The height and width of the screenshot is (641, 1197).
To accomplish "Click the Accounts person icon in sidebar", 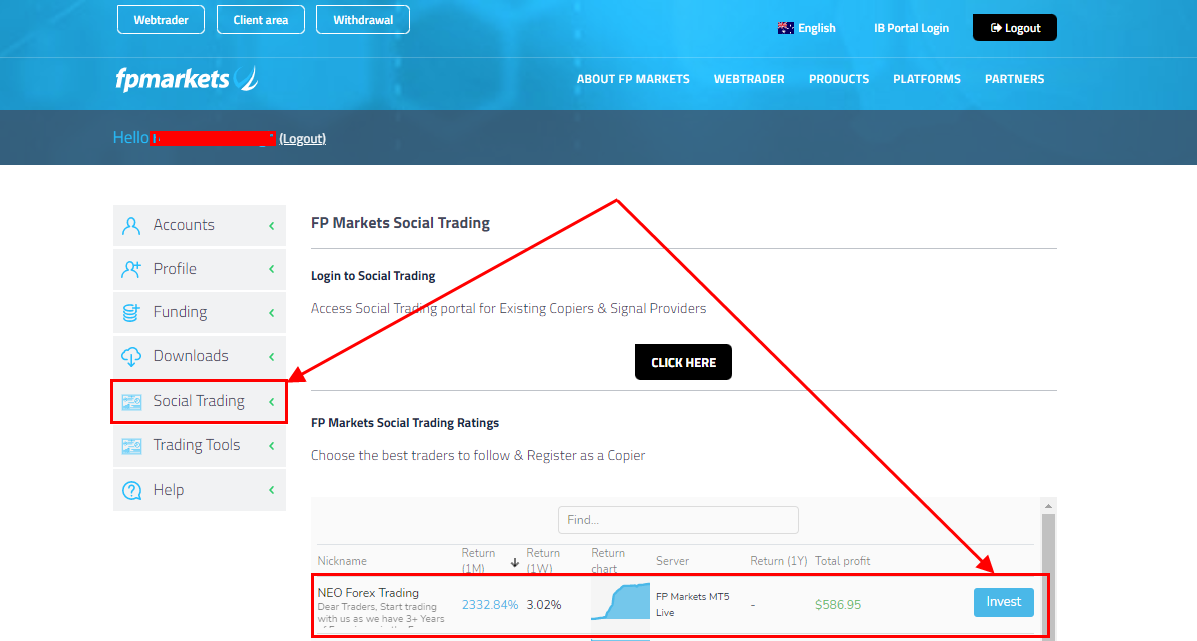I will pos(131,225).
